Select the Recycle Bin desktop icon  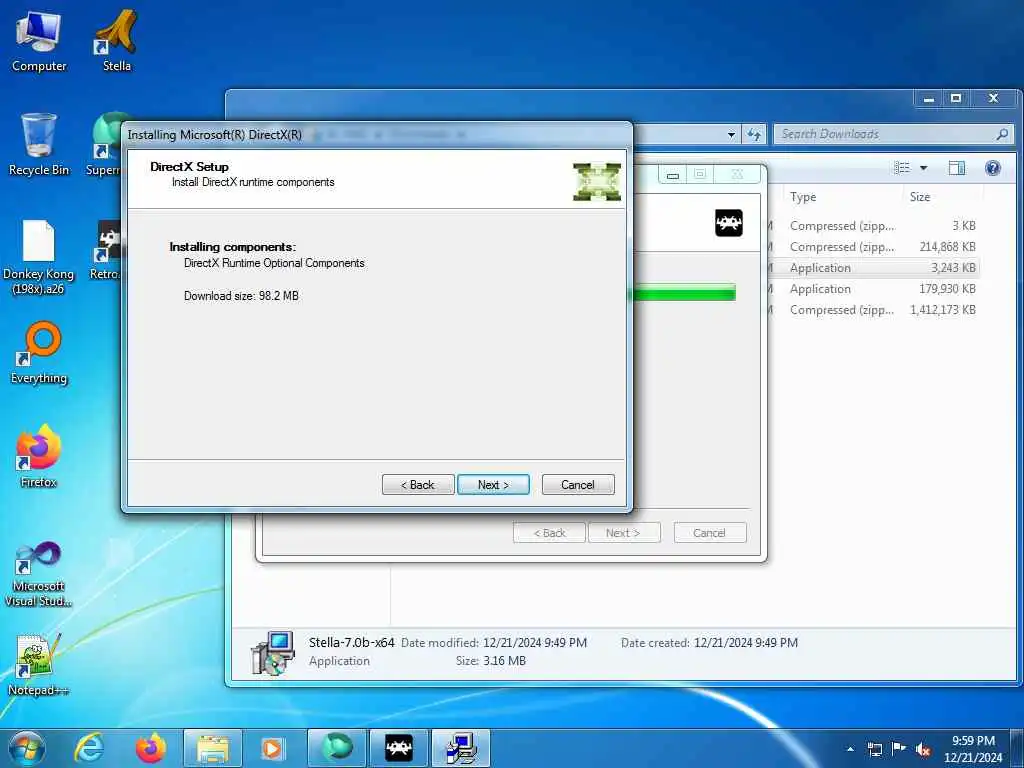39,145
